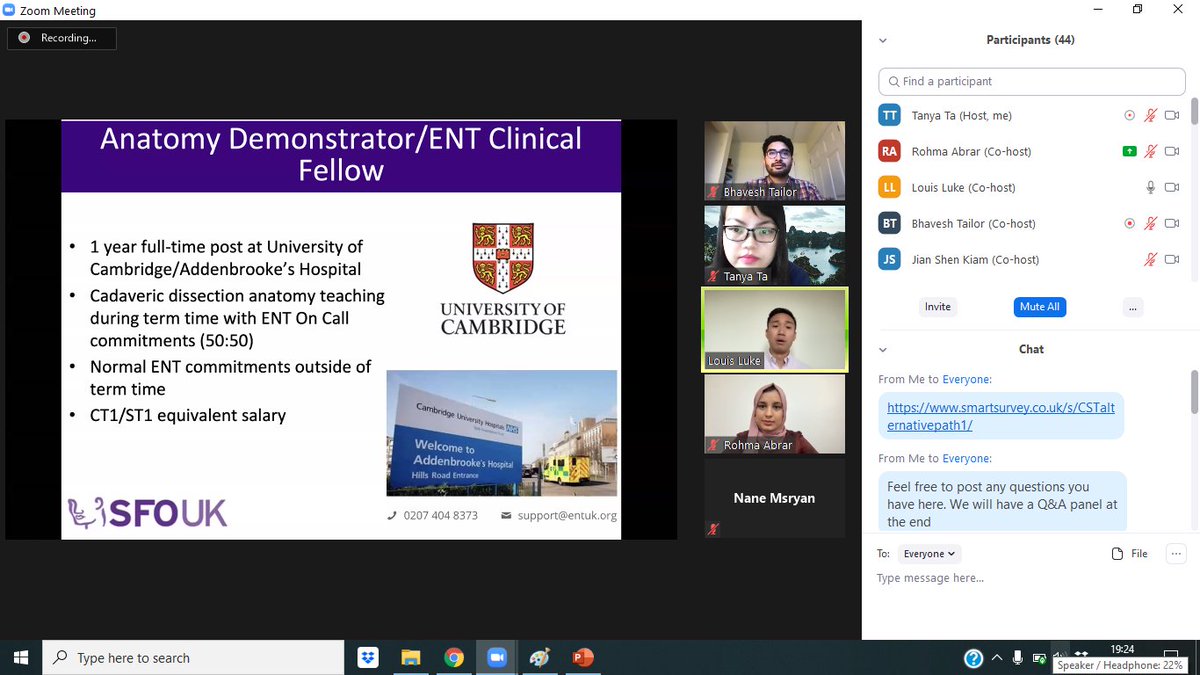Unmute Bhavesh Tailor's microphone in participant list
This screenshot has height=675, width=1200.
[x=1151, y=224]
